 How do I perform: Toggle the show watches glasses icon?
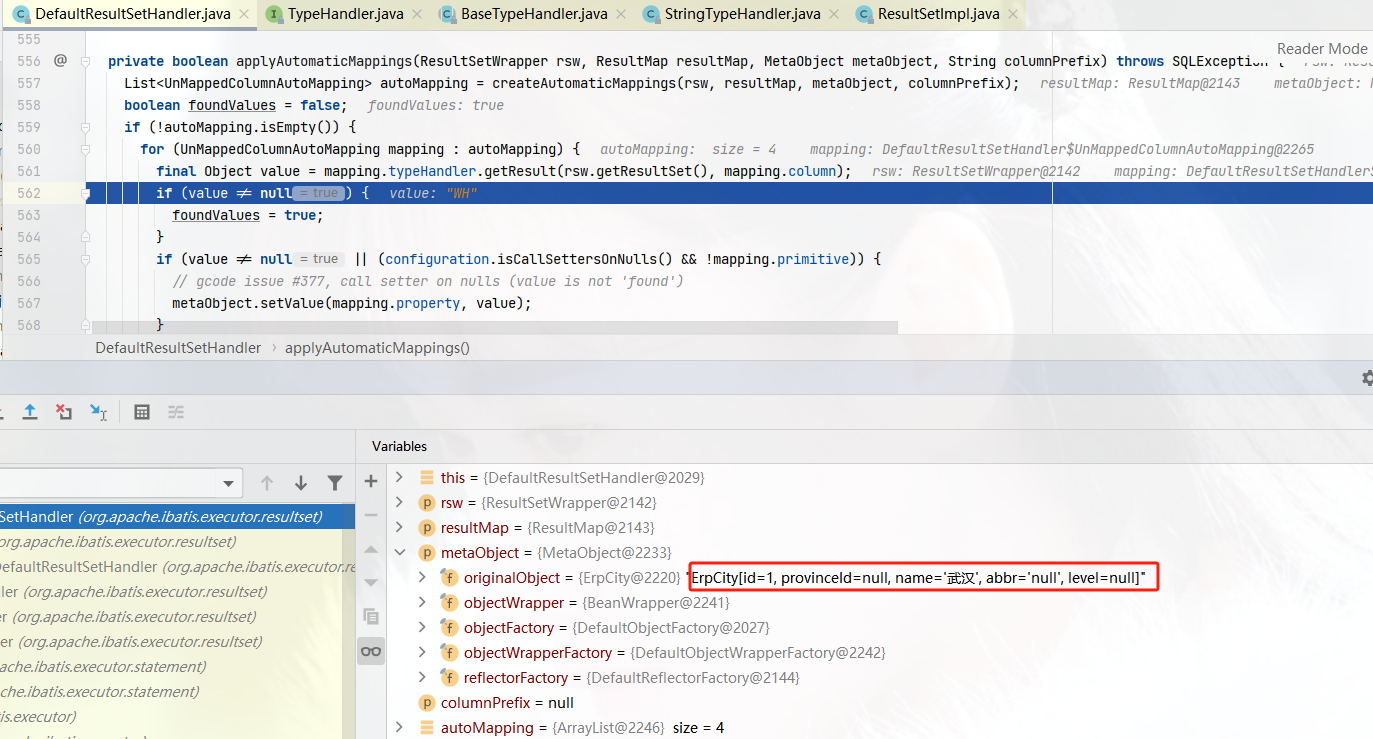pos(371,651)
